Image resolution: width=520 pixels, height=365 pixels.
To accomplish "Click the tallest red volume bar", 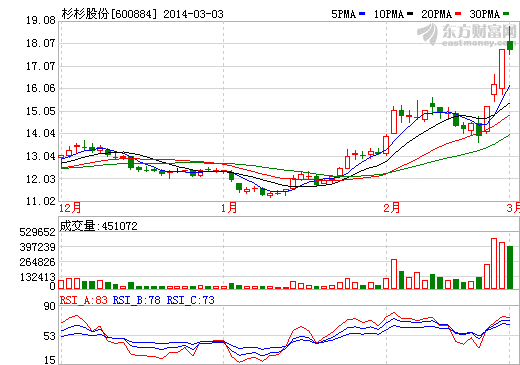I will 494,264.
